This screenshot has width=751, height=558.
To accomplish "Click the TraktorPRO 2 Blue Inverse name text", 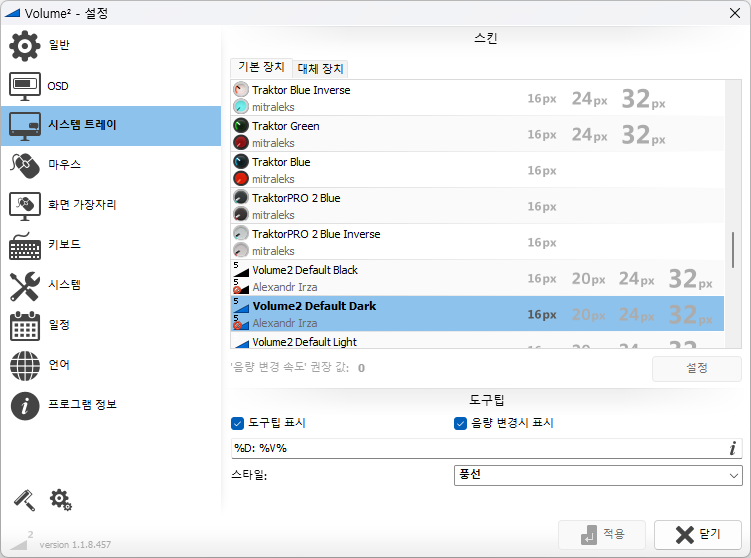I will coord(316,234).
